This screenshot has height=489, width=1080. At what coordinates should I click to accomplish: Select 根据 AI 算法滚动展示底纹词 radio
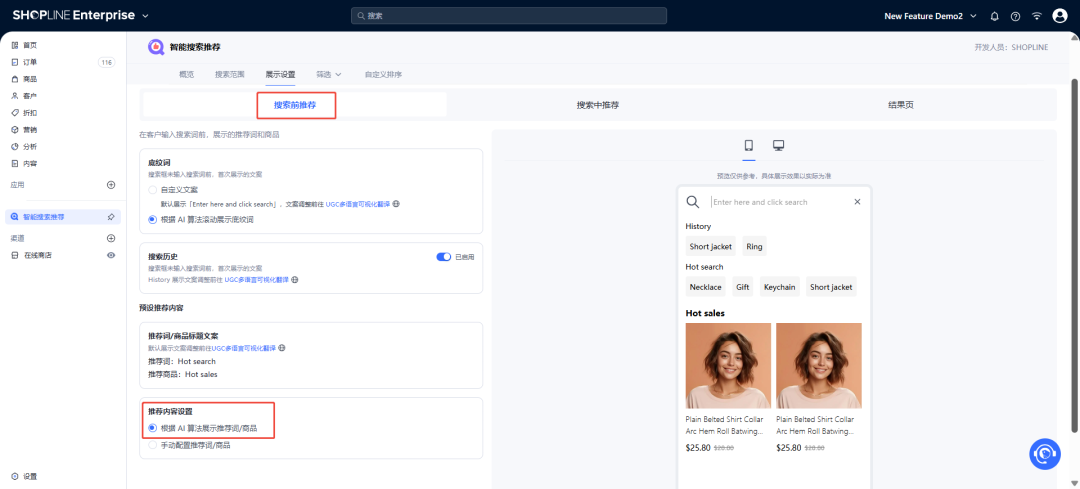coord(152,220)
